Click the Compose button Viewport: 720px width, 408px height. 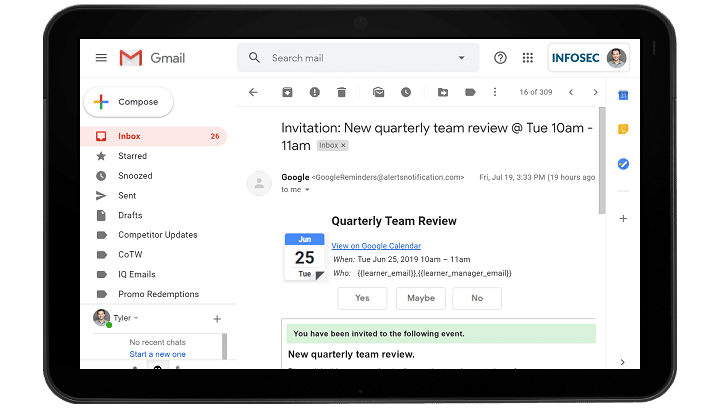click(x=129, y=102)
